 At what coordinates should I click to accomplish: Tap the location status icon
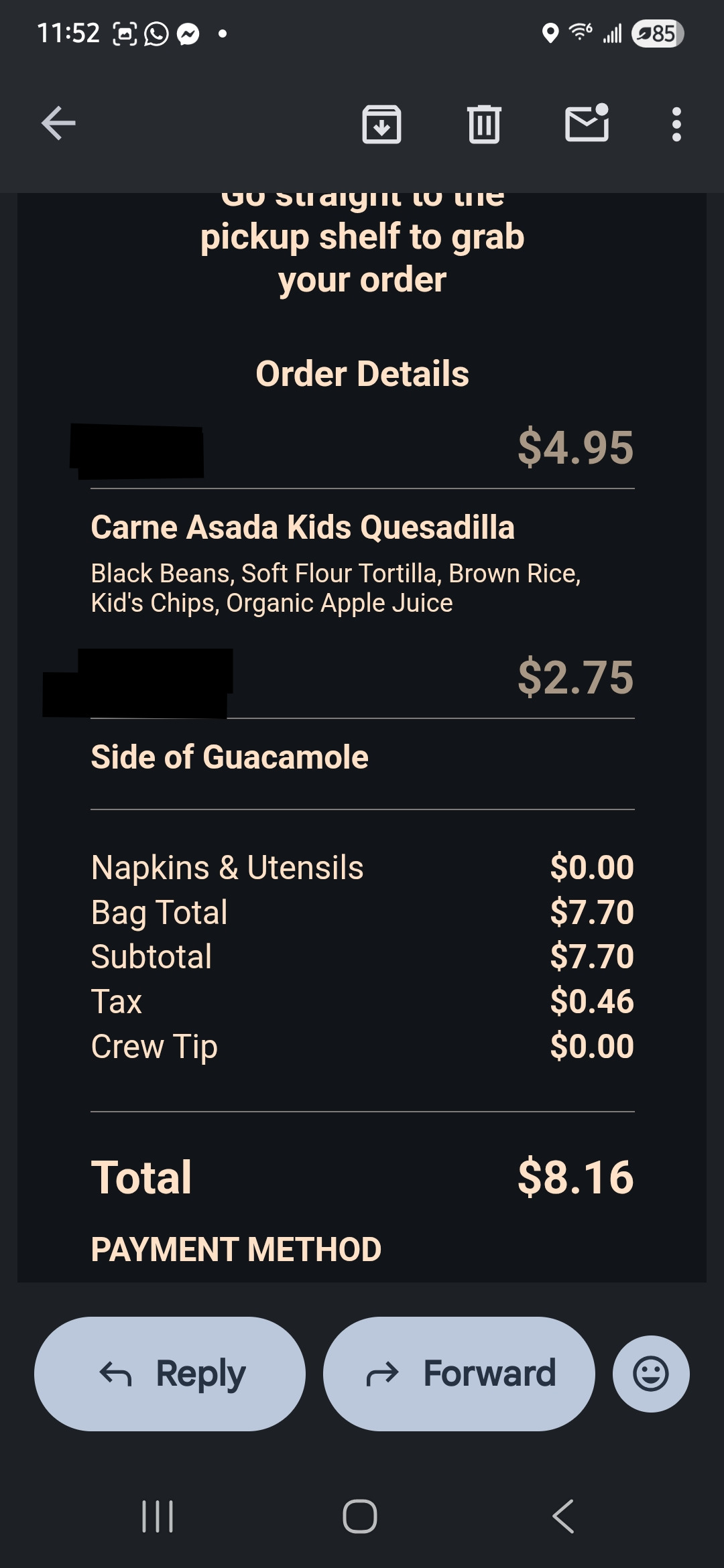(x=550, y=34)
